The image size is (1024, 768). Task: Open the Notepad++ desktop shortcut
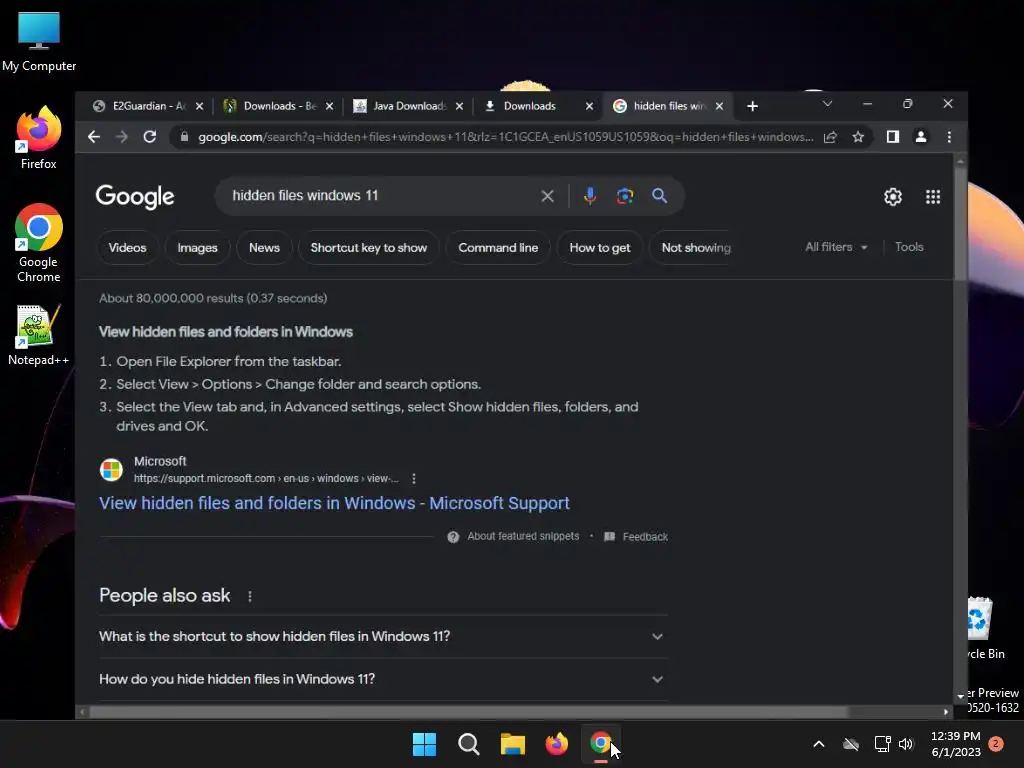click(38, 335)
